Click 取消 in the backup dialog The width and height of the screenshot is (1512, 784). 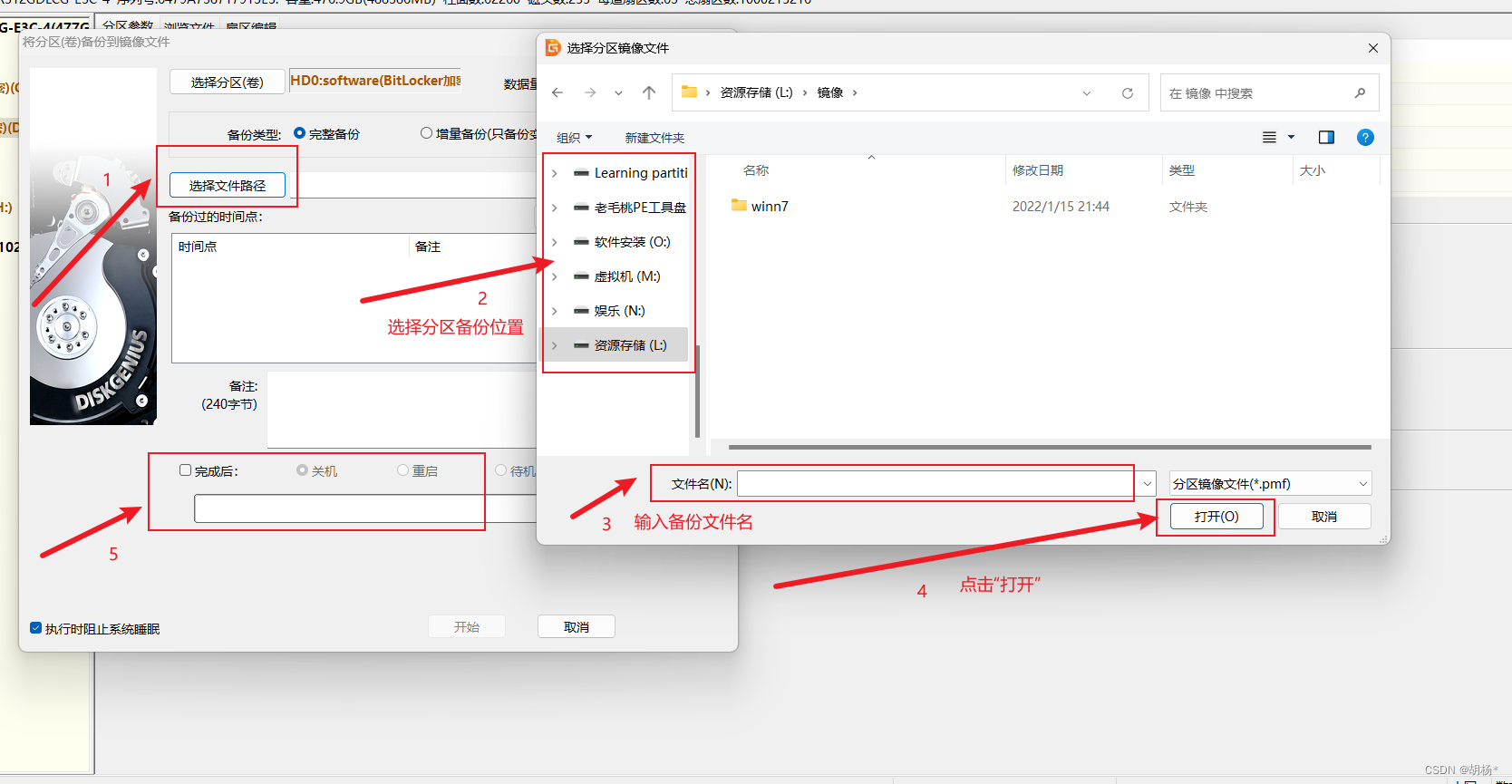[x=577, y=627]
